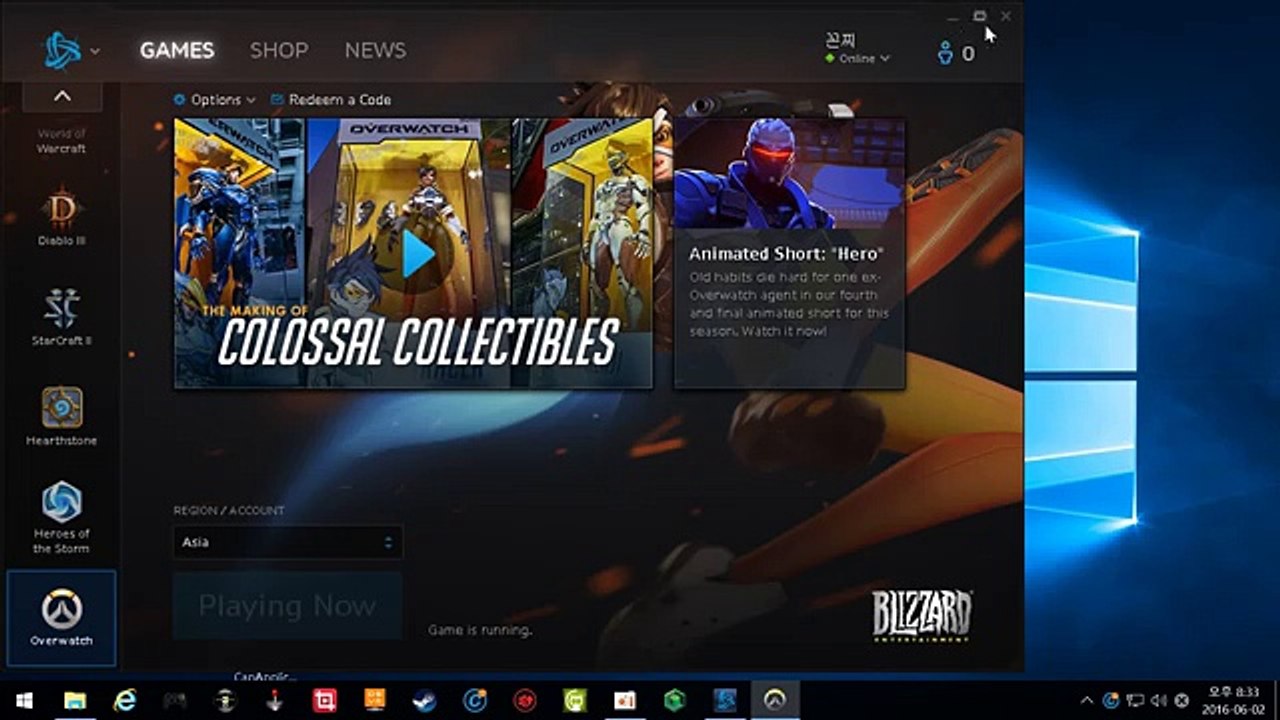Open the Region / Account dropdown showing Asia
1280x720 pixels.
click(x=288, y=542)
